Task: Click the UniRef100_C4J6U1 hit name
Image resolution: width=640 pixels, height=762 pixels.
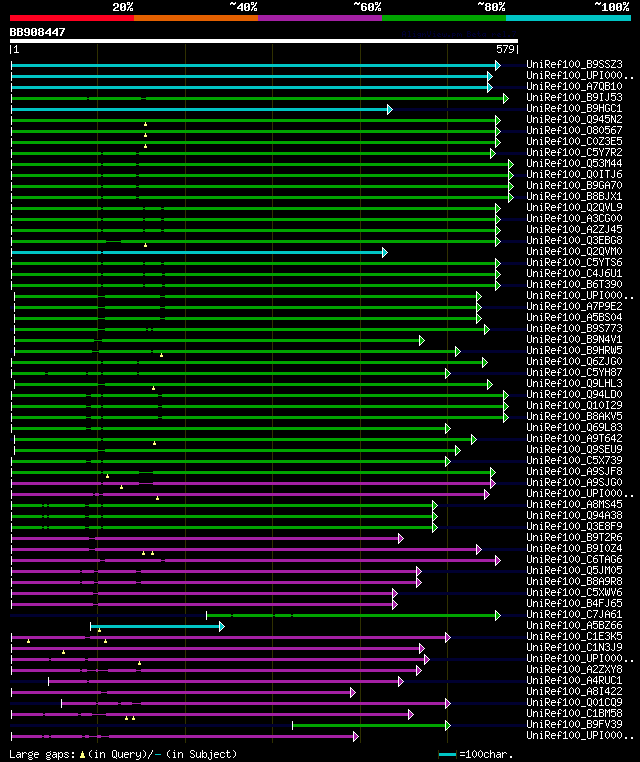Action: coord(574,273)
